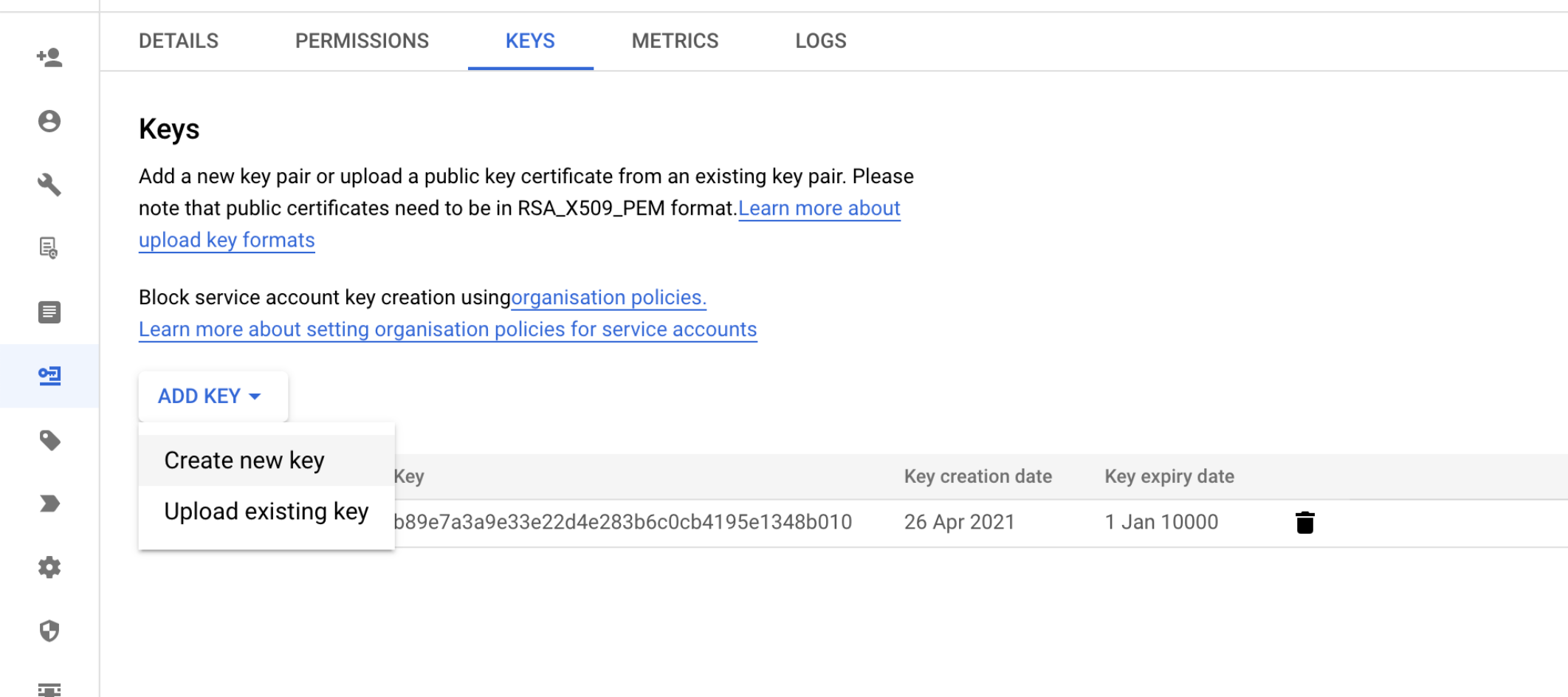The width and height of the screenshot is (1568, 697).
Task: Click the shield security sidebar icon
Action: [x=49, y=631]
